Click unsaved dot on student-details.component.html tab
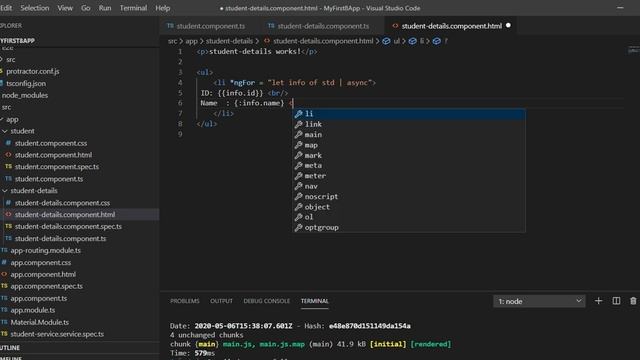This screenshot has height=360, width=640. [x=508, y=25]
